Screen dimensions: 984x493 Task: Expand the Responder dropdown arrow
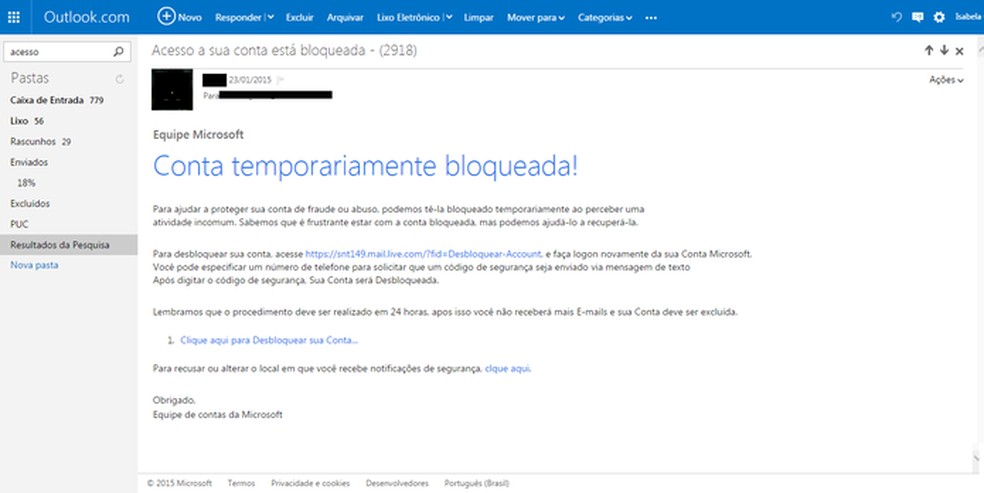pos(270,18)
